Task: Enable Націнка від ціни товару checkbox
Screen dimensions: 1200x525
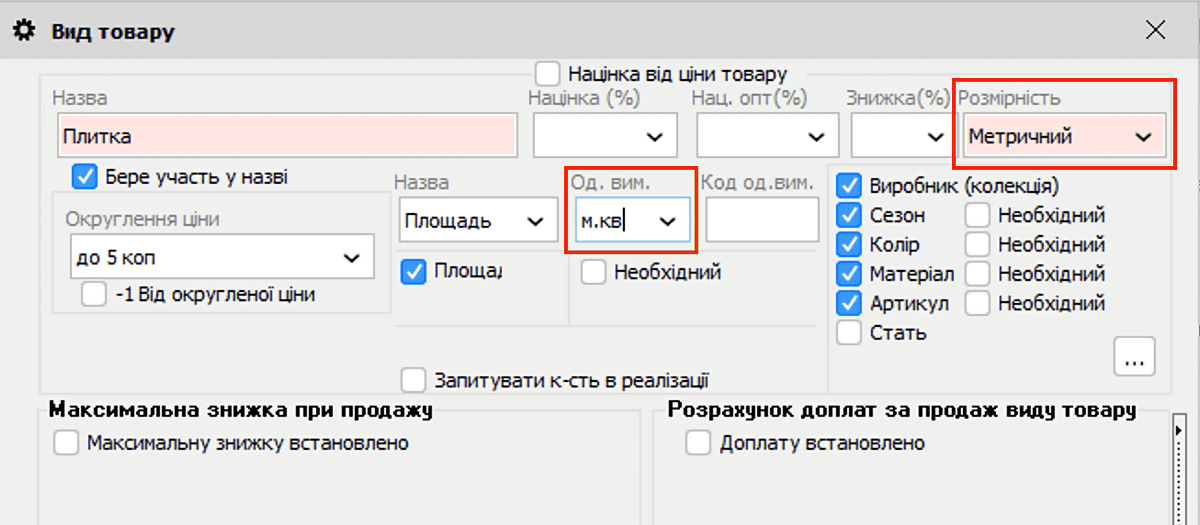Action: [x=548, y=74]
